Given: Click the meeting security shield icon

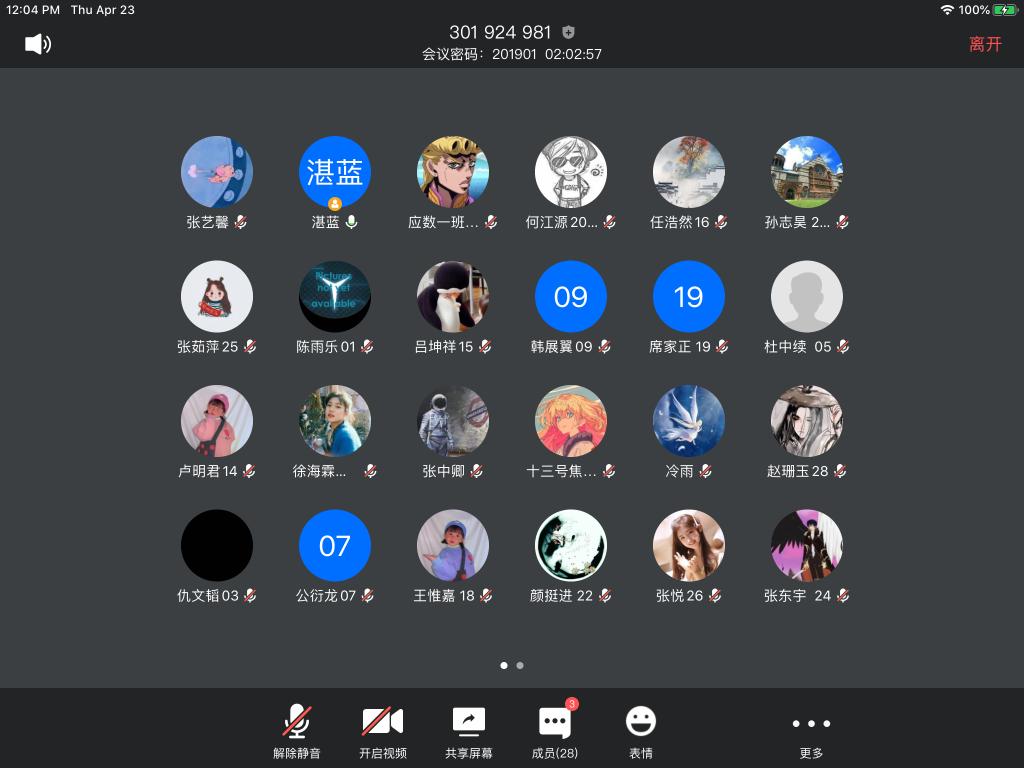Looking at the screenshot, I should [x=569, y=33].
